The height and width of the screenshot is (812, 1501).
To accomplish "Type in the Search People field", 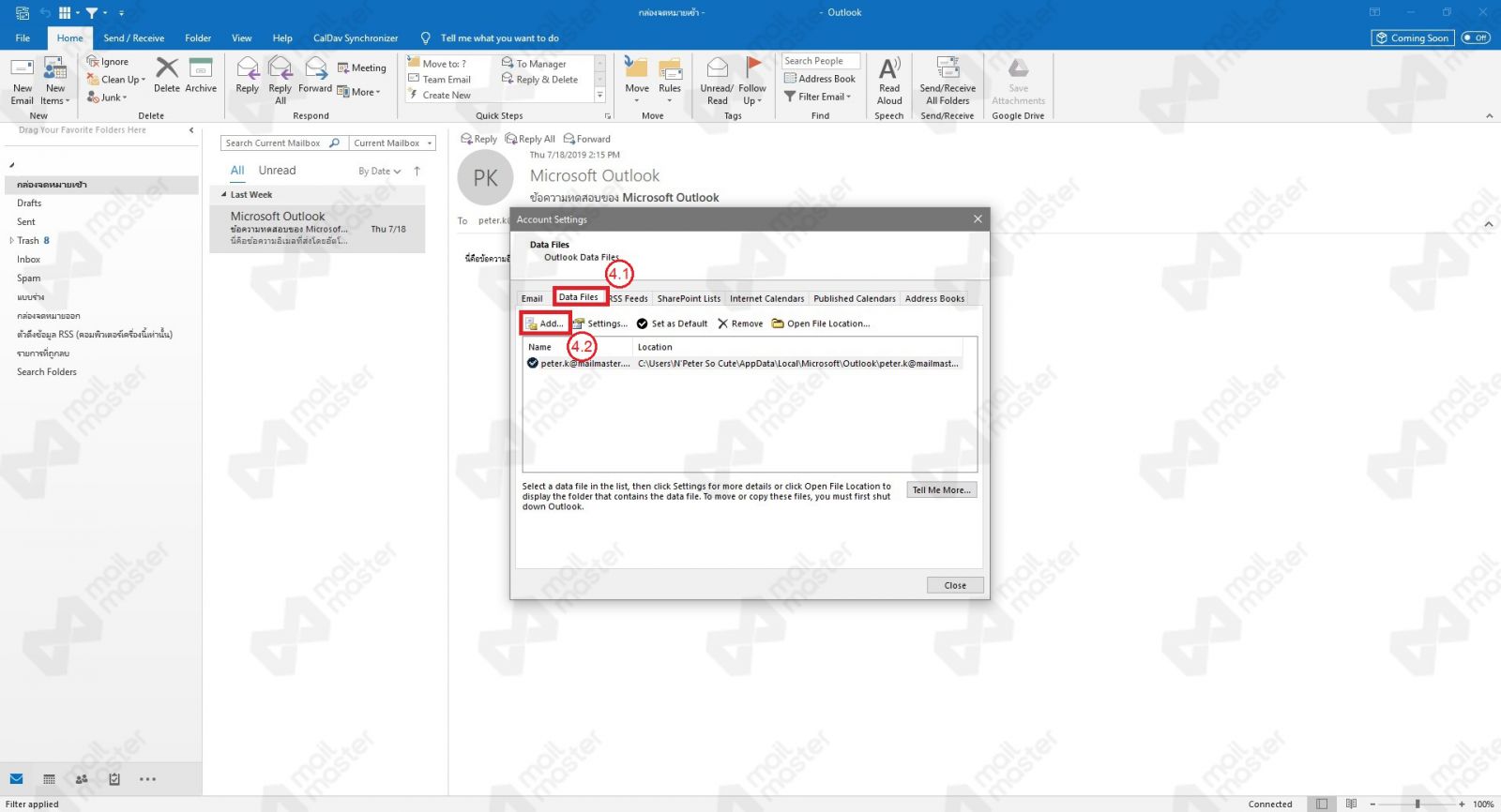I will coord(820,61).
